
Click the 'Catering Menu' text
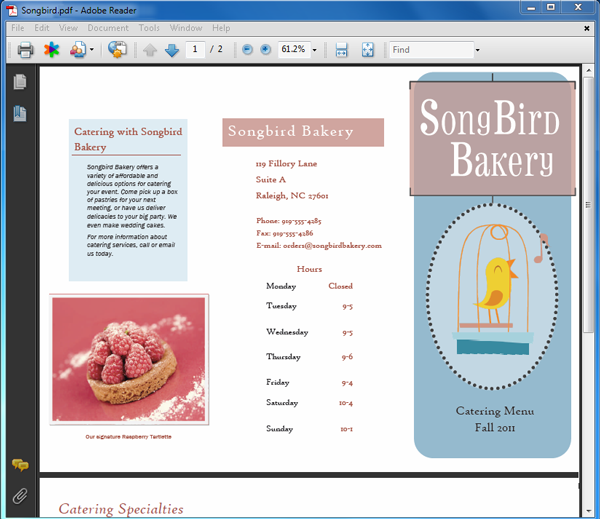[x=495, y=411]
